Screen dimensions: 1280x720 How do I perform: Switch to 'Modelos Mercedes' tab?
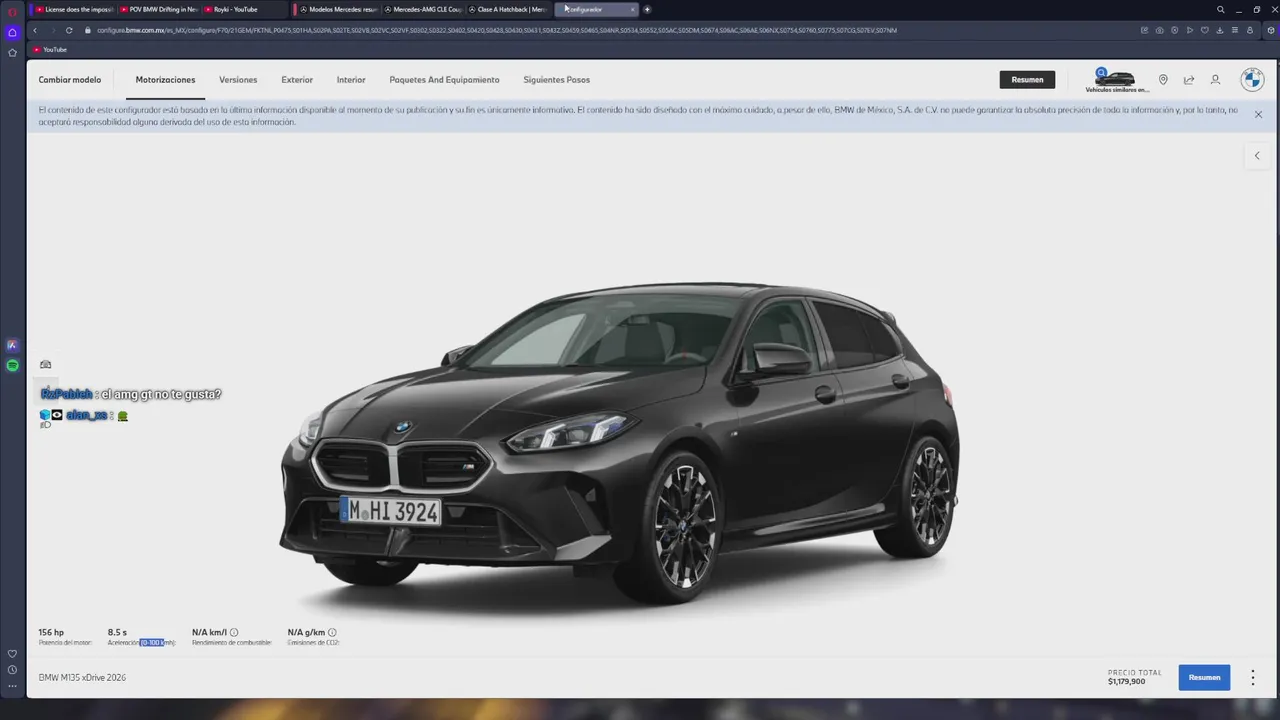point(338,10)
